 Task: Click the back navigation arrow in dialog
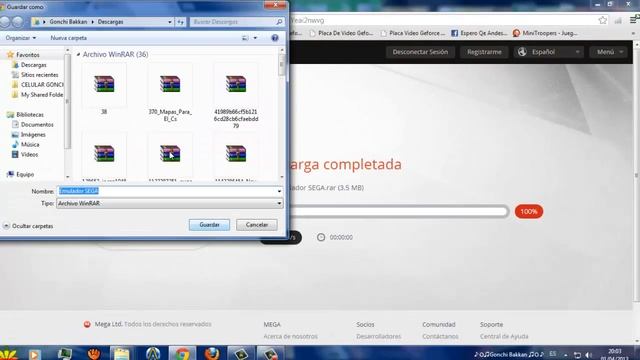pos(5,22)
